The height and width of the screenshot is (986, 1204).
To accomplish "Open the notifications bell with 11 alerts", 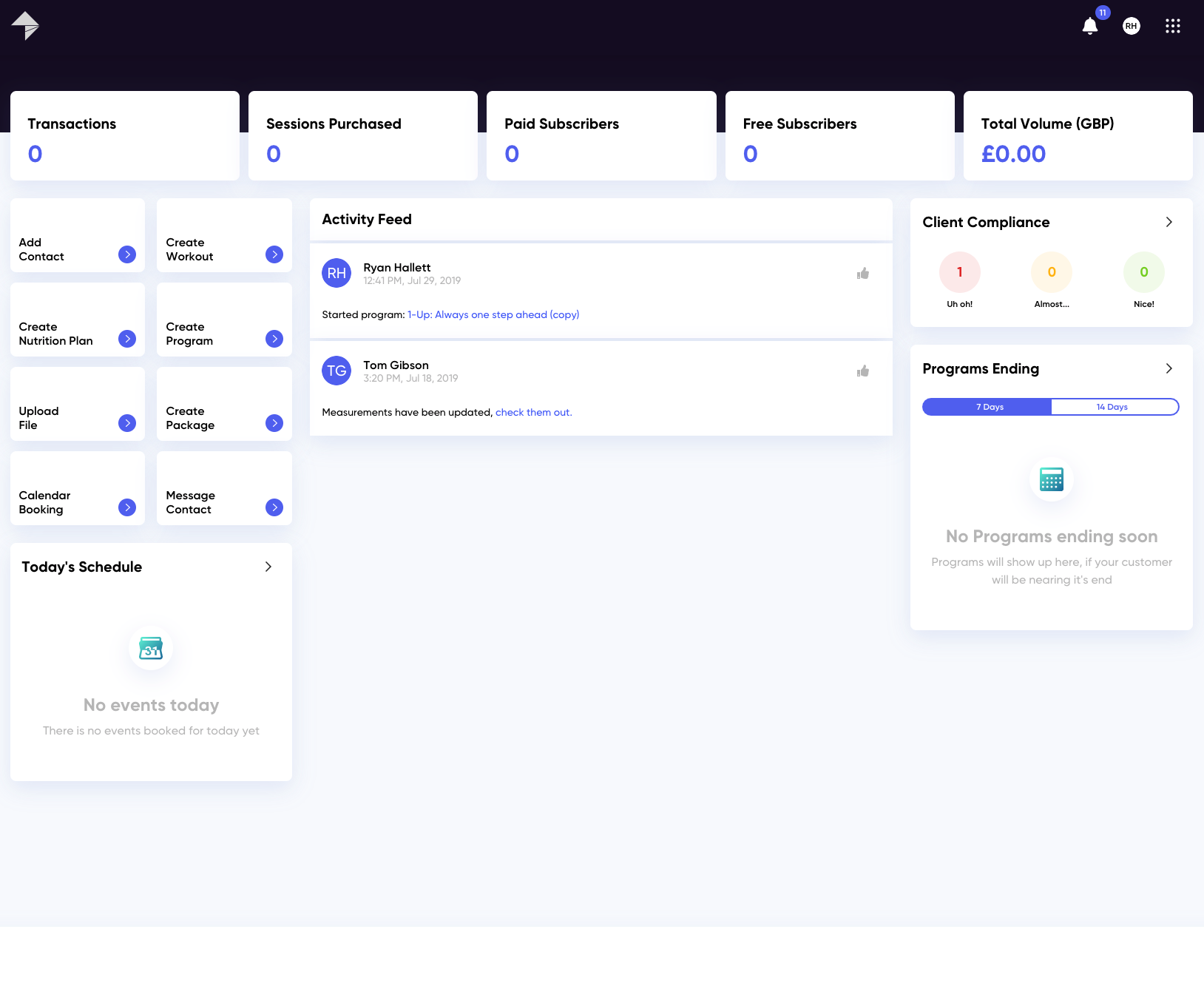I will point(1090,26).
